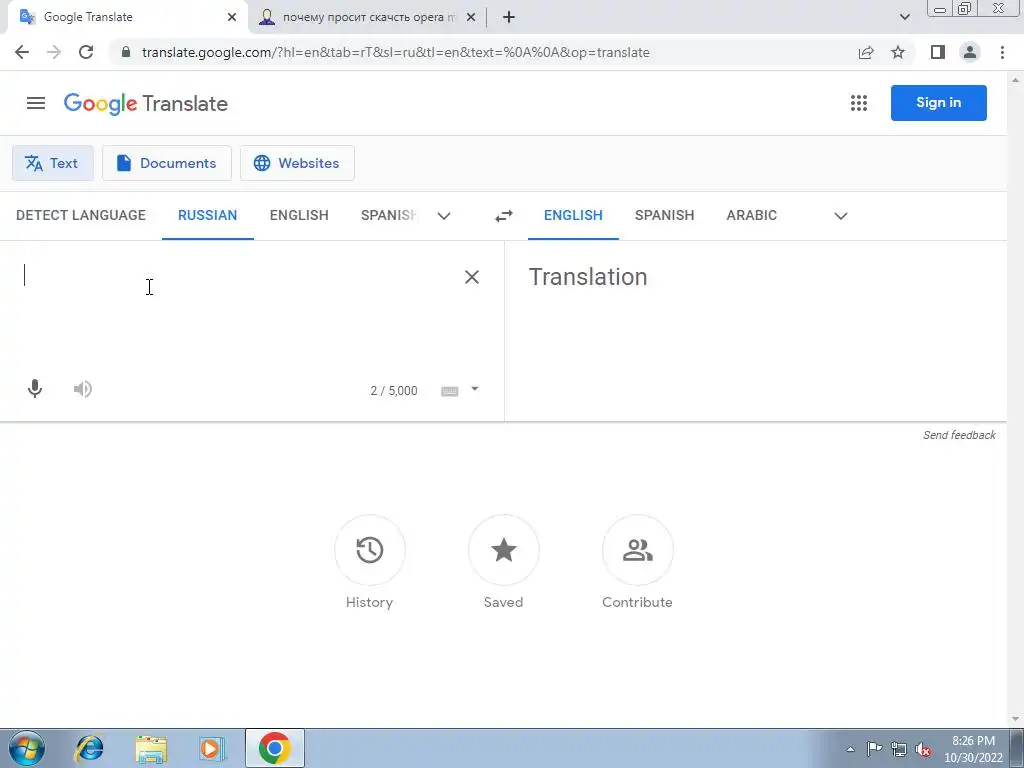Share this page icon in address bar

coord(866,52)
